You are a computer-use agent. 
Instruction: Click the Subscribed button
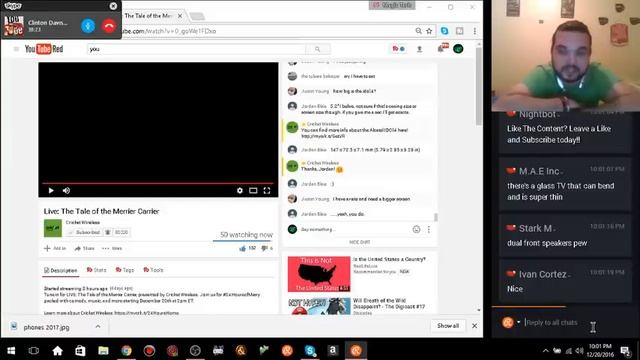(x=84, y=232)
